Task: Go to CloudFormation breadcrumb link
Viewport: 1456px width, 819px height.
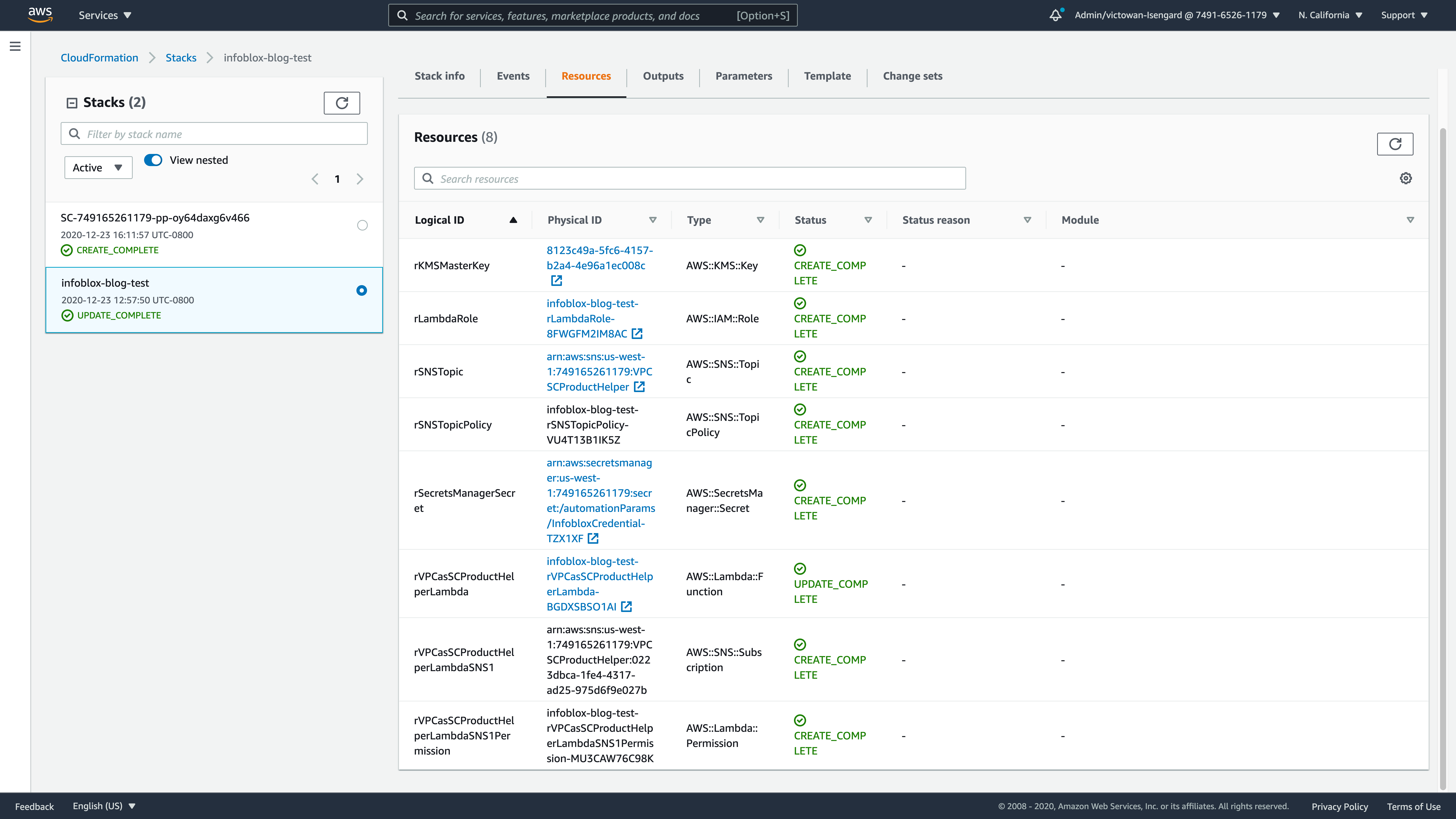Action: (x=100, y=58)
